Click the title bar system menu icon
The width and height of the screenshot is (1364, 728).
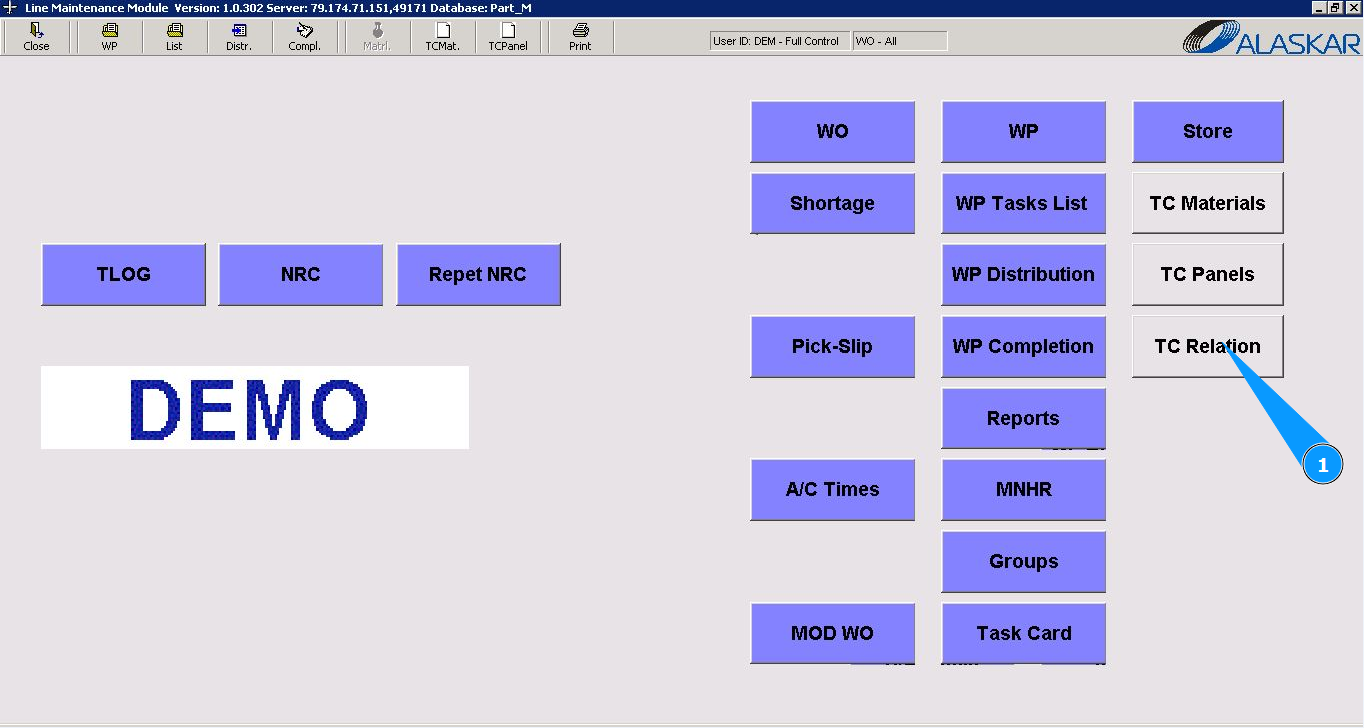10,7
